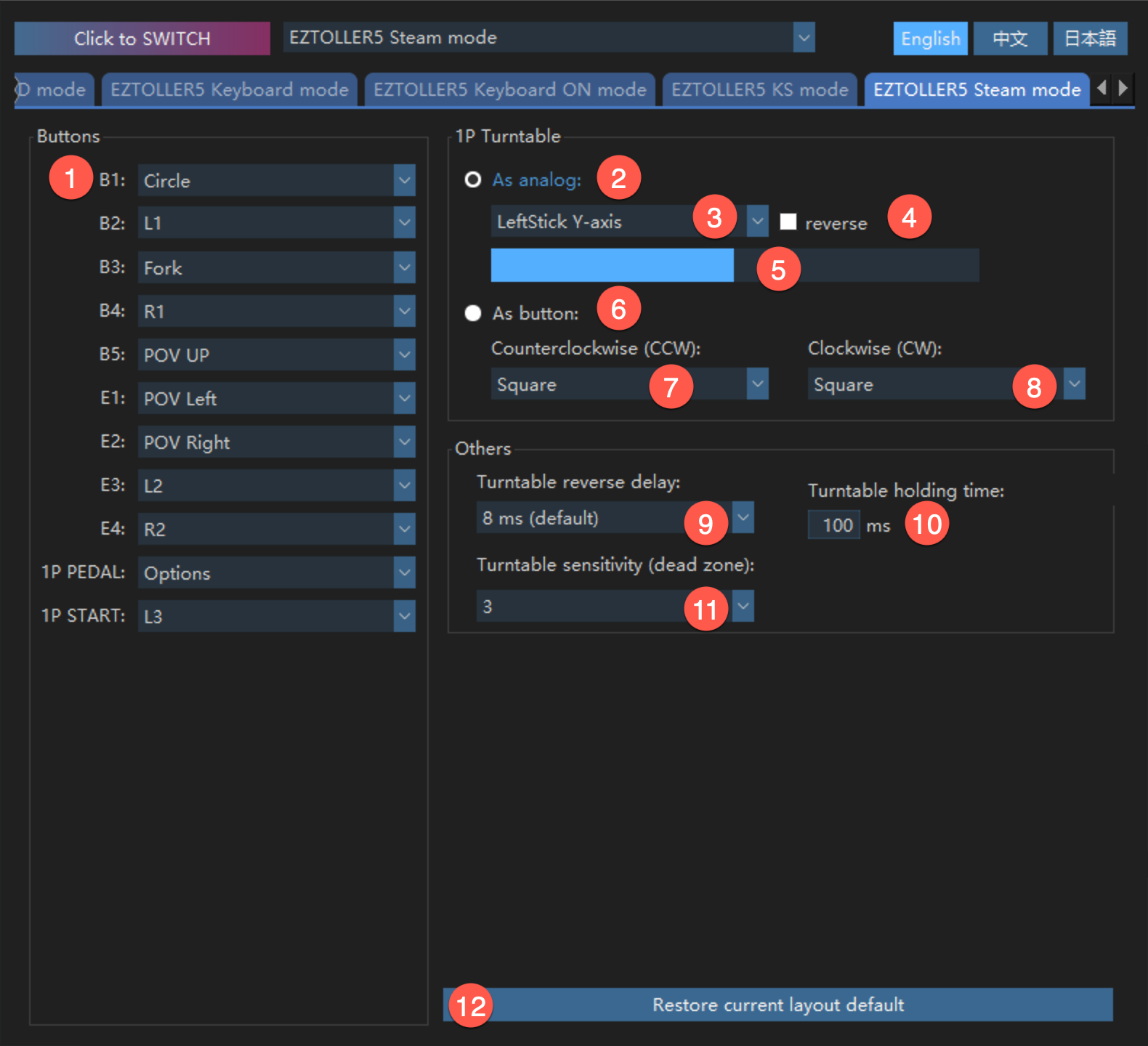This screenshot has width=1148, height=1046.
Task: Select the EZTOLLER5 Steam mode tab
Action: [977, 89]
